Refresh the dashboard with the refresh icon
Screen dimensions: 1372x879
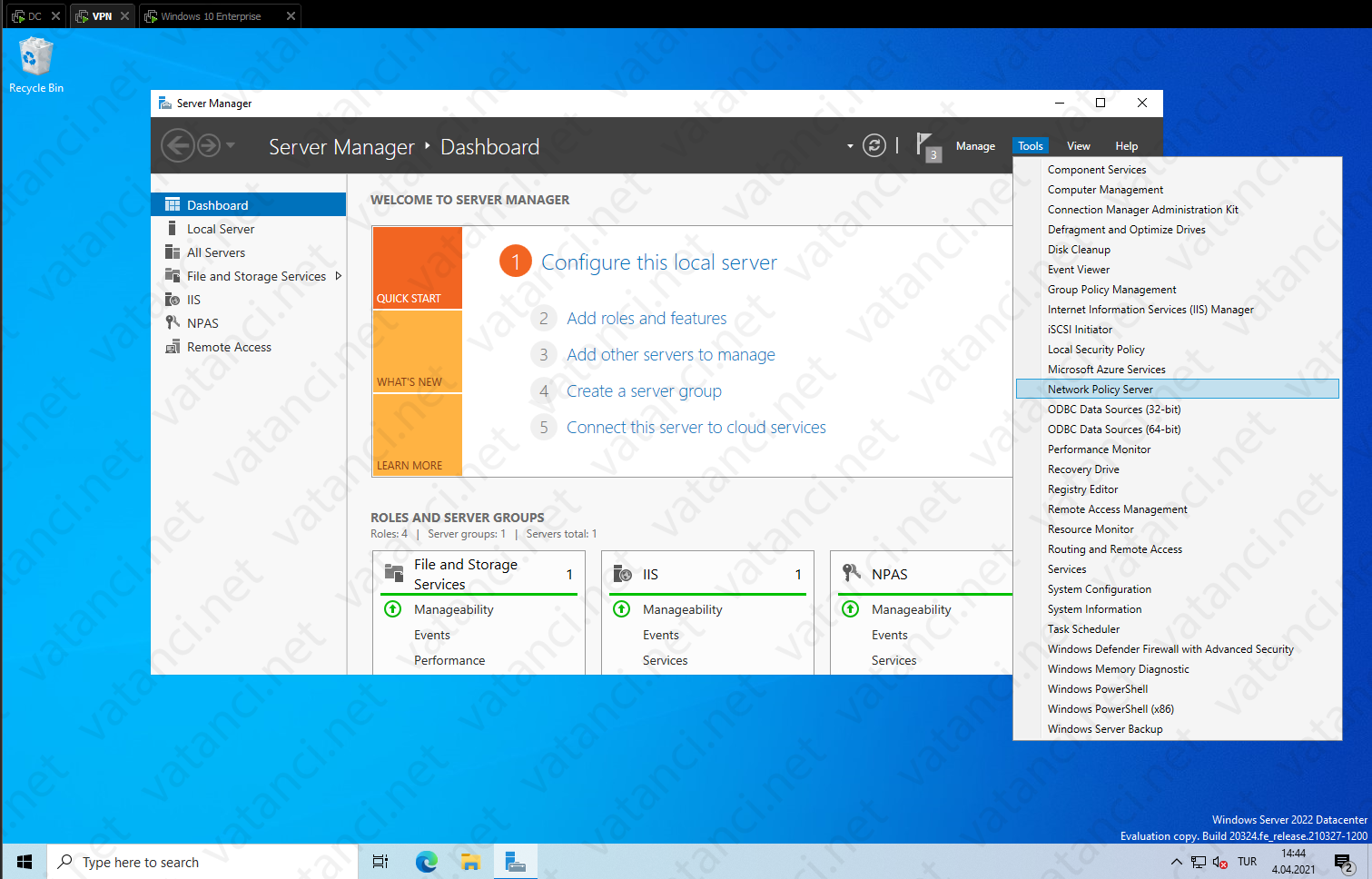tap(874, 145)
